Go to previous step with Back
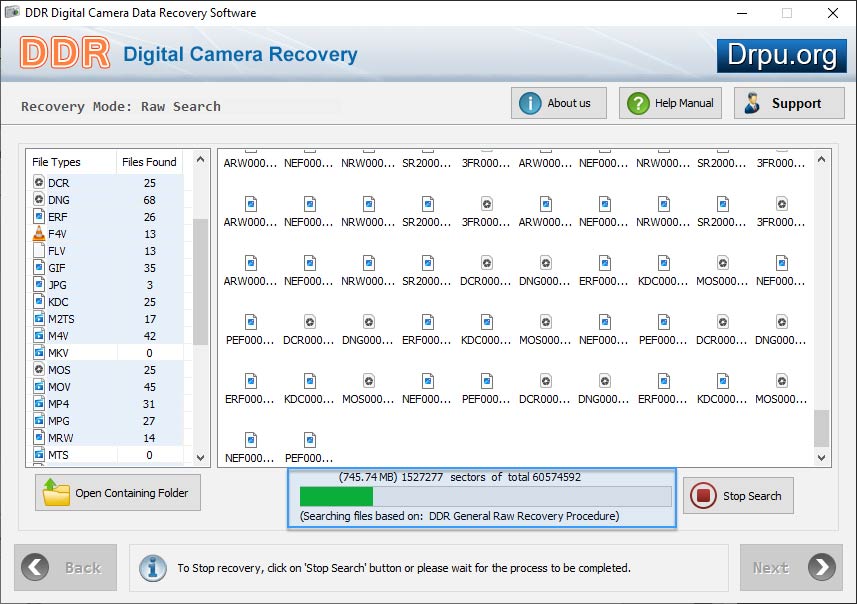This screenshot has width=857, height=604. tap(66, 567)
